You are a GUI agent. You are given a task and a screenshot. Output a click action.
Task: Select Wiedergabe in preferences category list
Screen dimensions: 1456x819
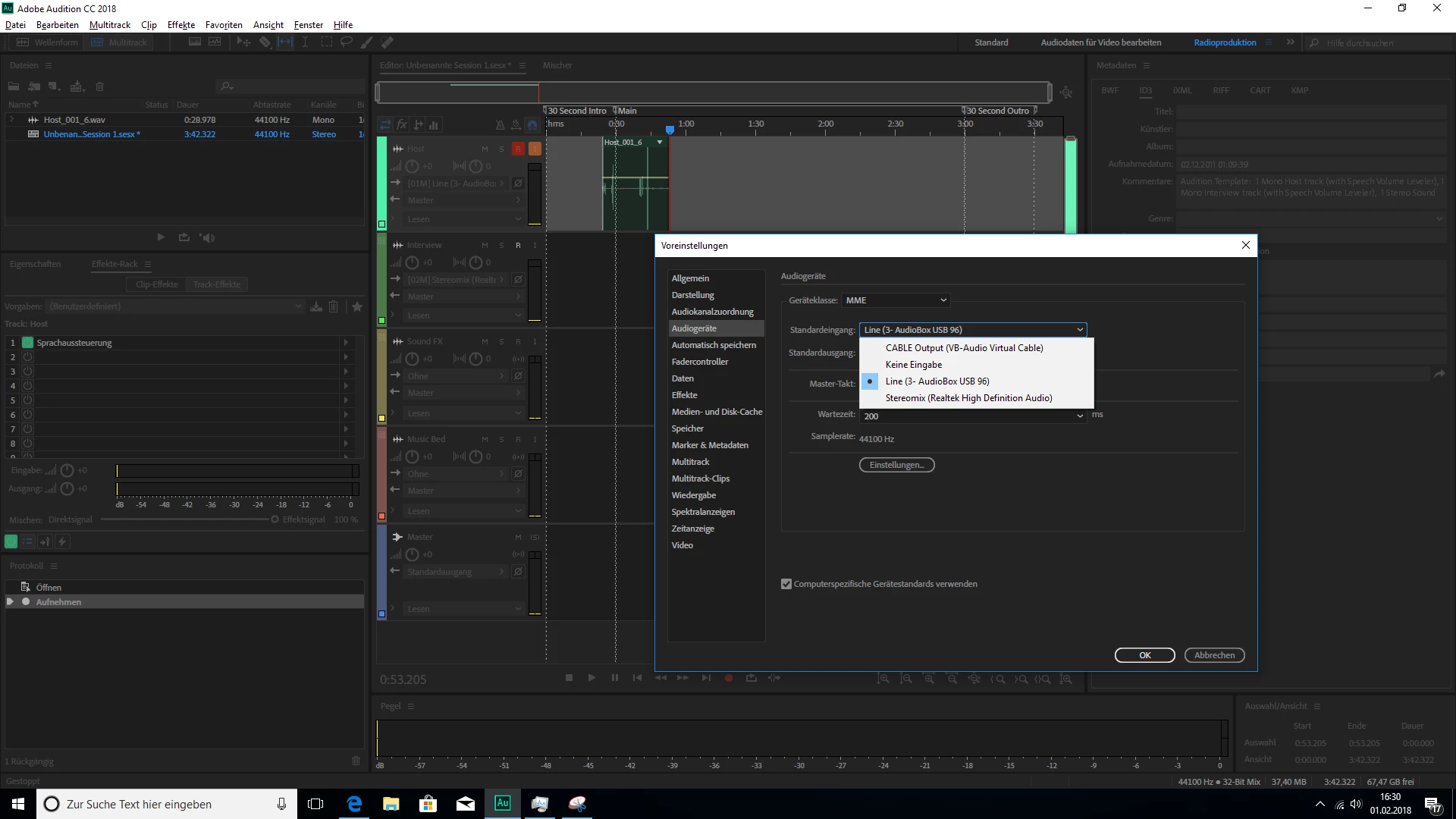tap(693, 495)
